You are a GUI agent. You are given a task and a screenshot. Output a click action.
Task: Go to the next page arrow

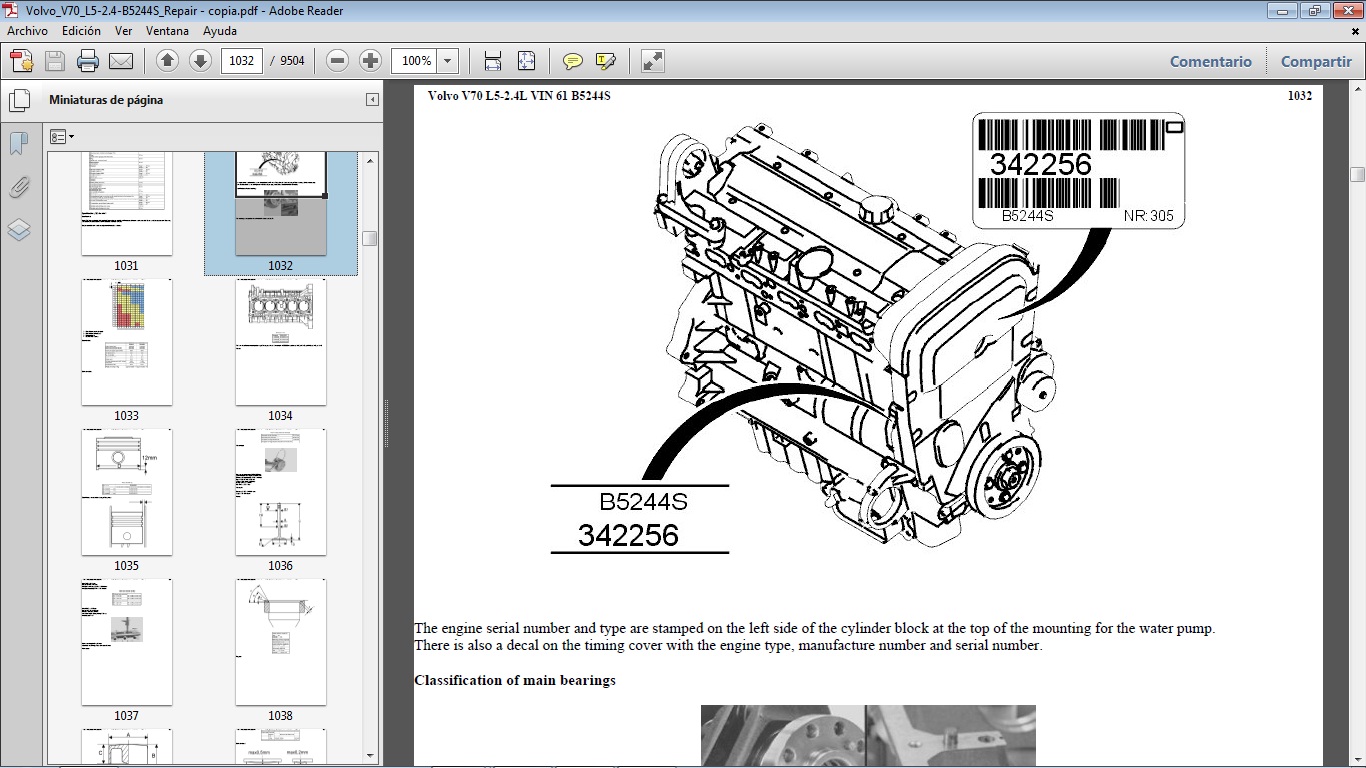[x=200, y=61]
